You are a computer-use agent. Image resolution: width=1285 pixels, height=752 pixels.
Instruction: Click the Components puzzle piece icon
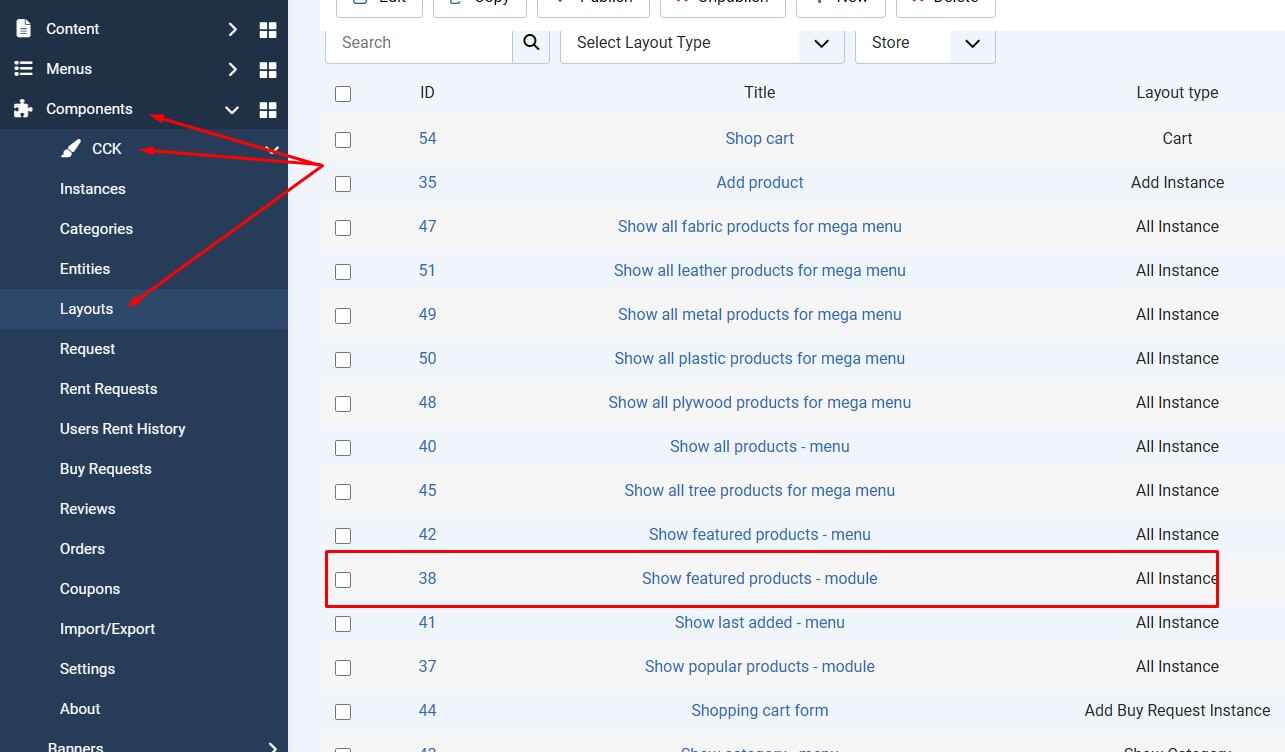pos(23,109)
